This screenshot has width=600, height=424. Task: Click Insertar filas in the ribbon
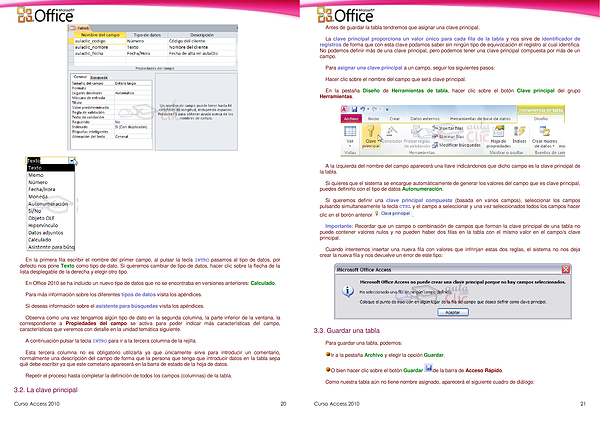pos(448,128)
